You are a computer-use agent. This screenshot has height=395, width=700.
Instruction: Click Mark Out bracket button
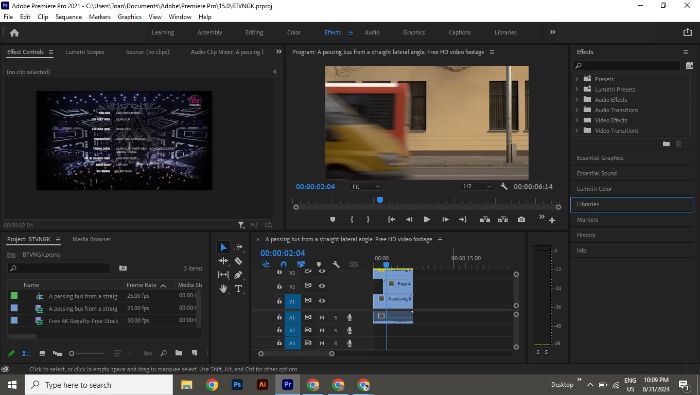(368, 220)
